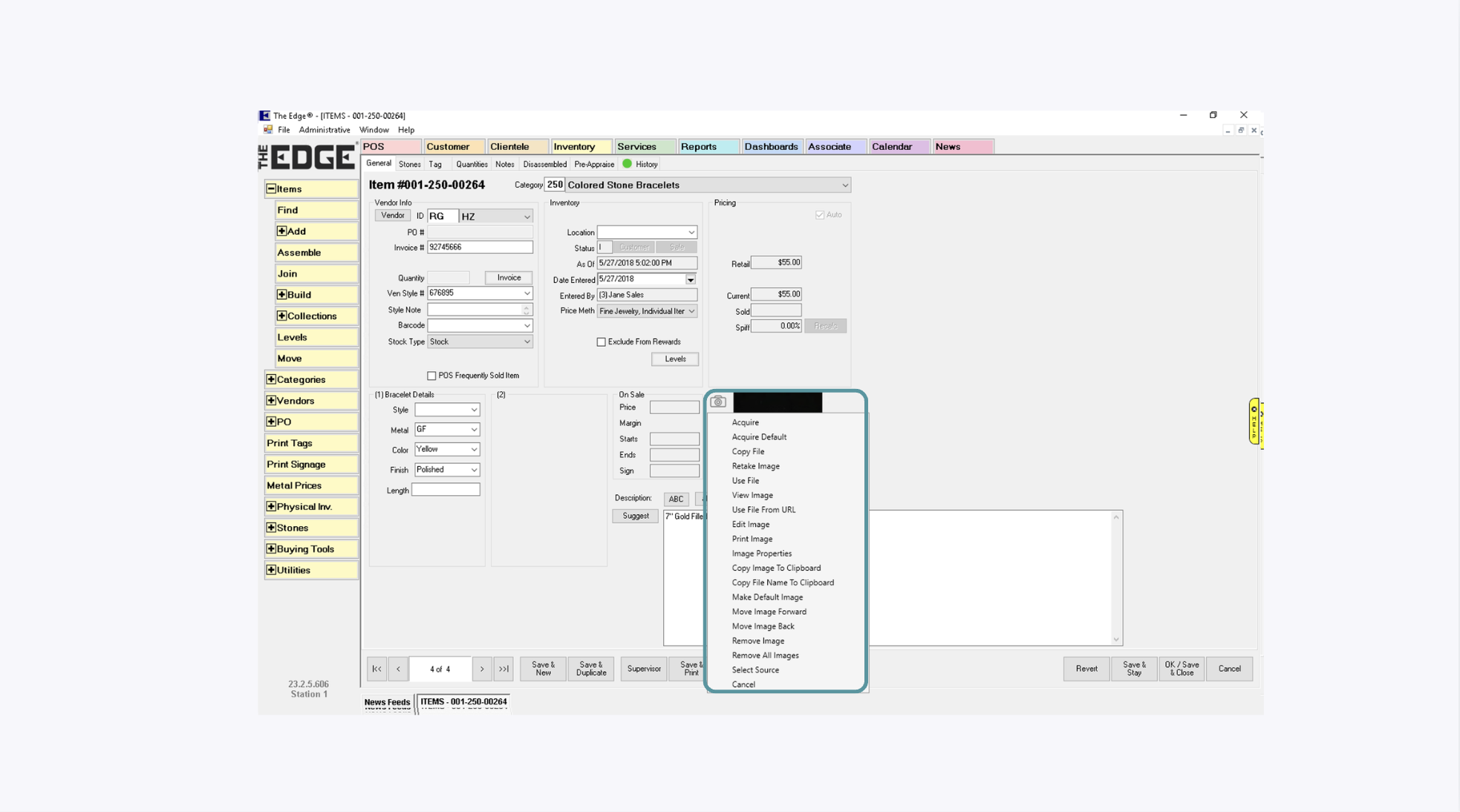Jump to the last record arrow
The image size is (1460, 812).
point(503,669)
